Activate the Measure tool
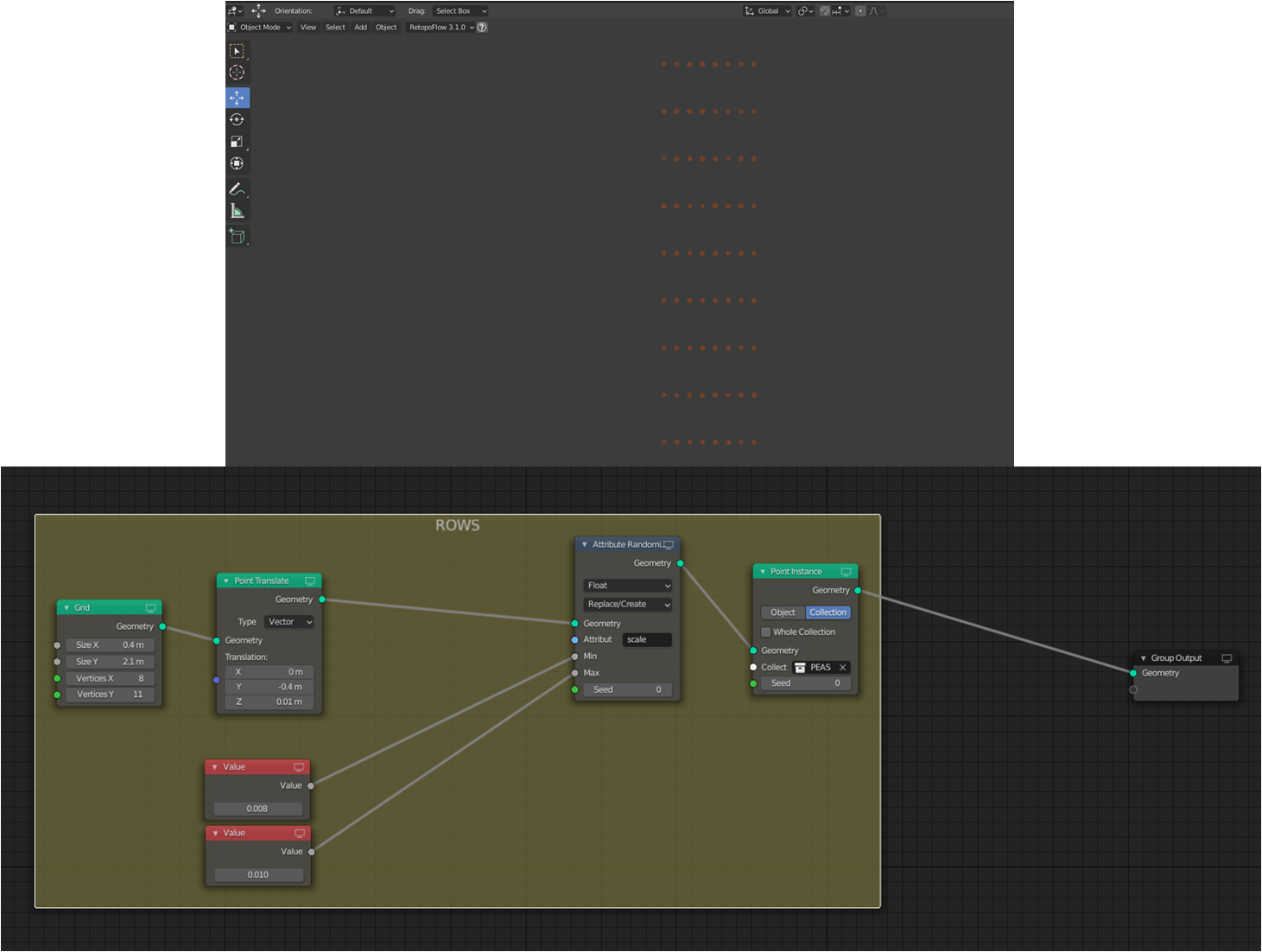Viewport: 1262px width, 952px height. 238,211
